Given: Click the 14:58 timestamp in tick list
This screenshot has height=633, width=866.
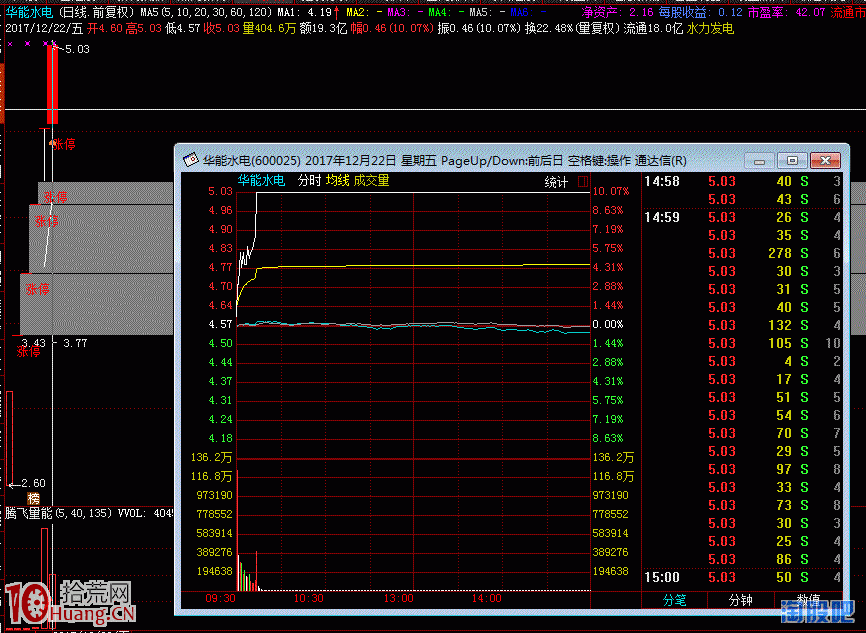Looking at the screenshot, I should 662,181.
